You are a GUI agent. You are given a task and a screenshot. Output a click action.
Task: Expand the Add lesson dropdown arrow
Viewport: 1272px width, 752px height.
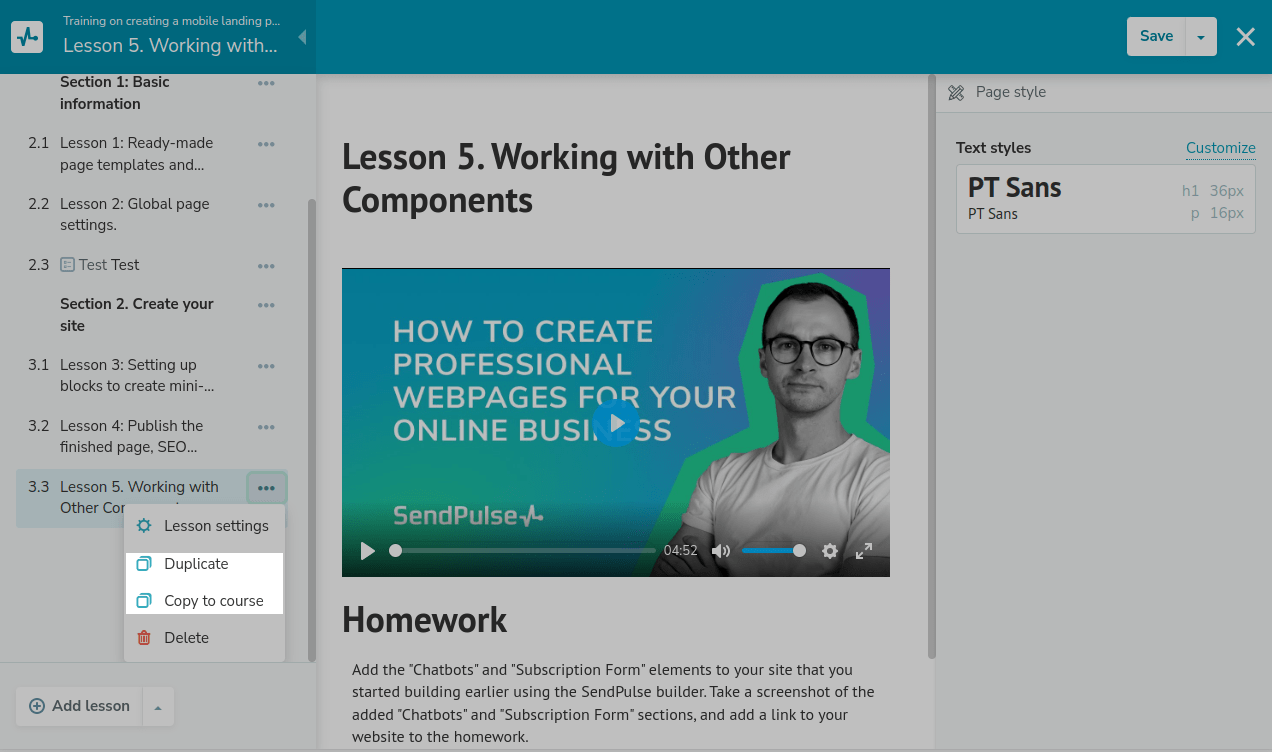pos(158,707)
